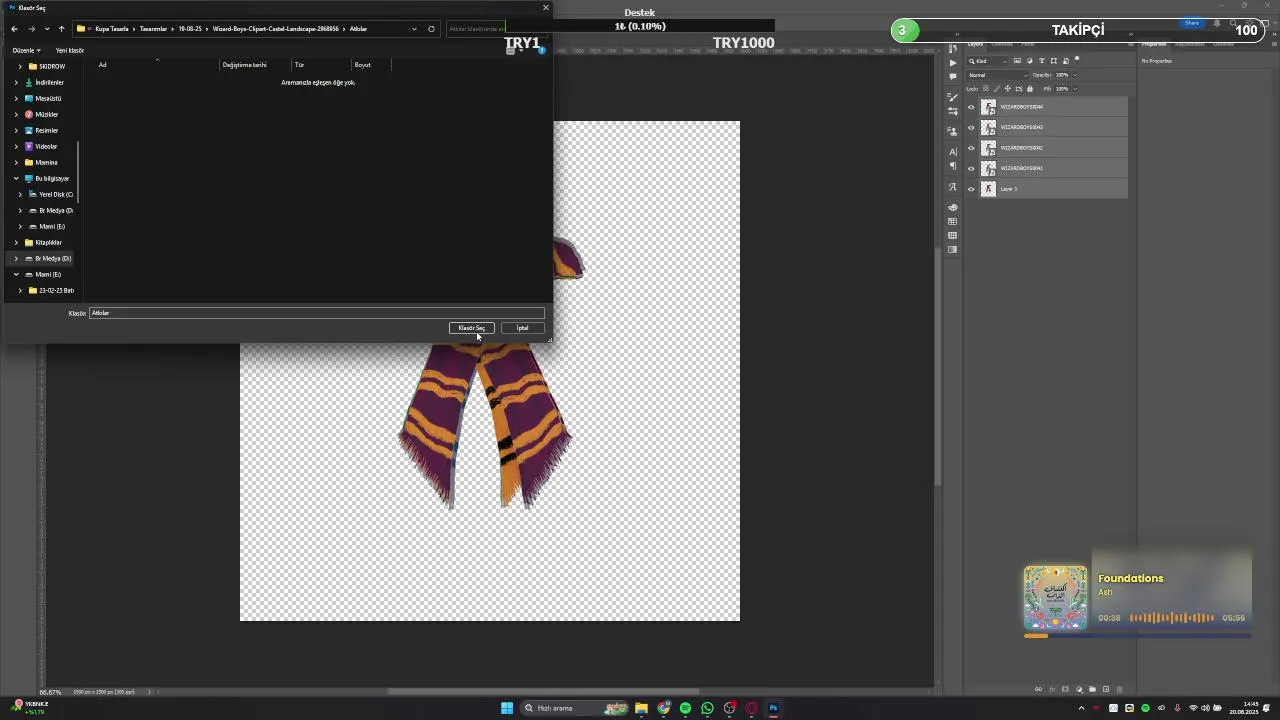Click the Forward arrow in folder dialog
This screenshot has width=1280, height=720.
(x=31, y=29)
